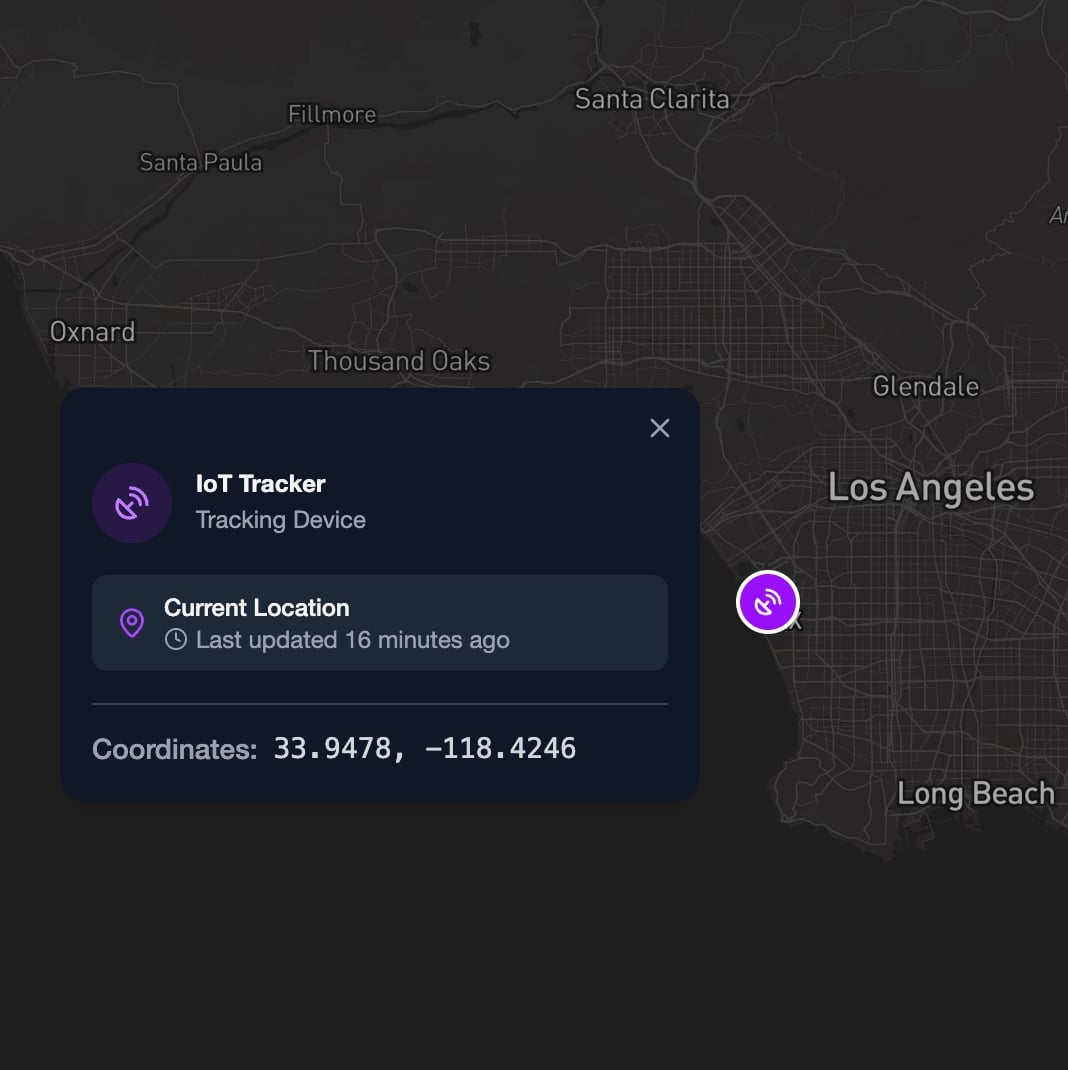Click the Glendale city label
1068x1070 pixels.
tap(925, 386)
